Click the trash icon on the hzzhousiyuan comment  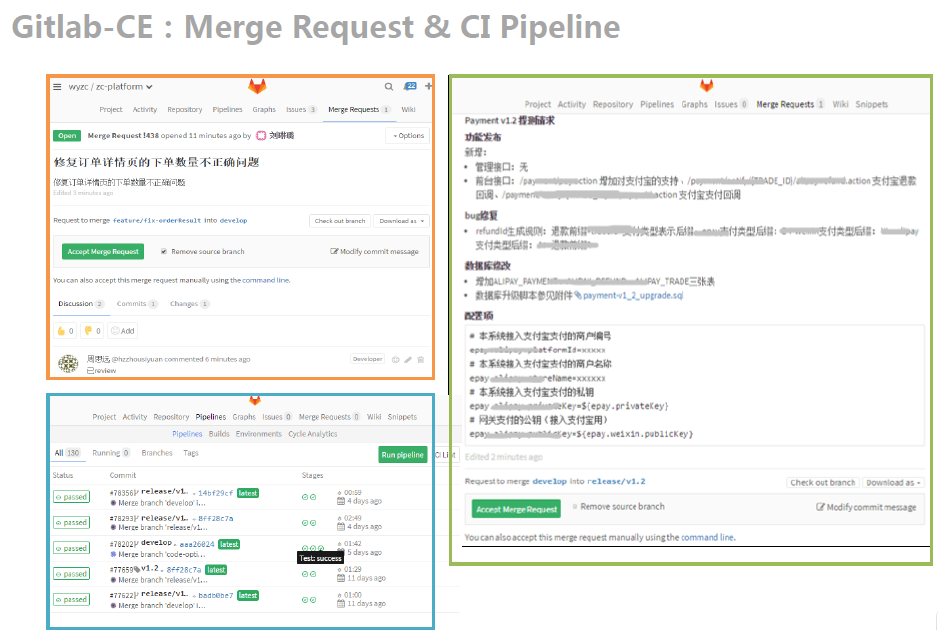click(x=421, y=360)
